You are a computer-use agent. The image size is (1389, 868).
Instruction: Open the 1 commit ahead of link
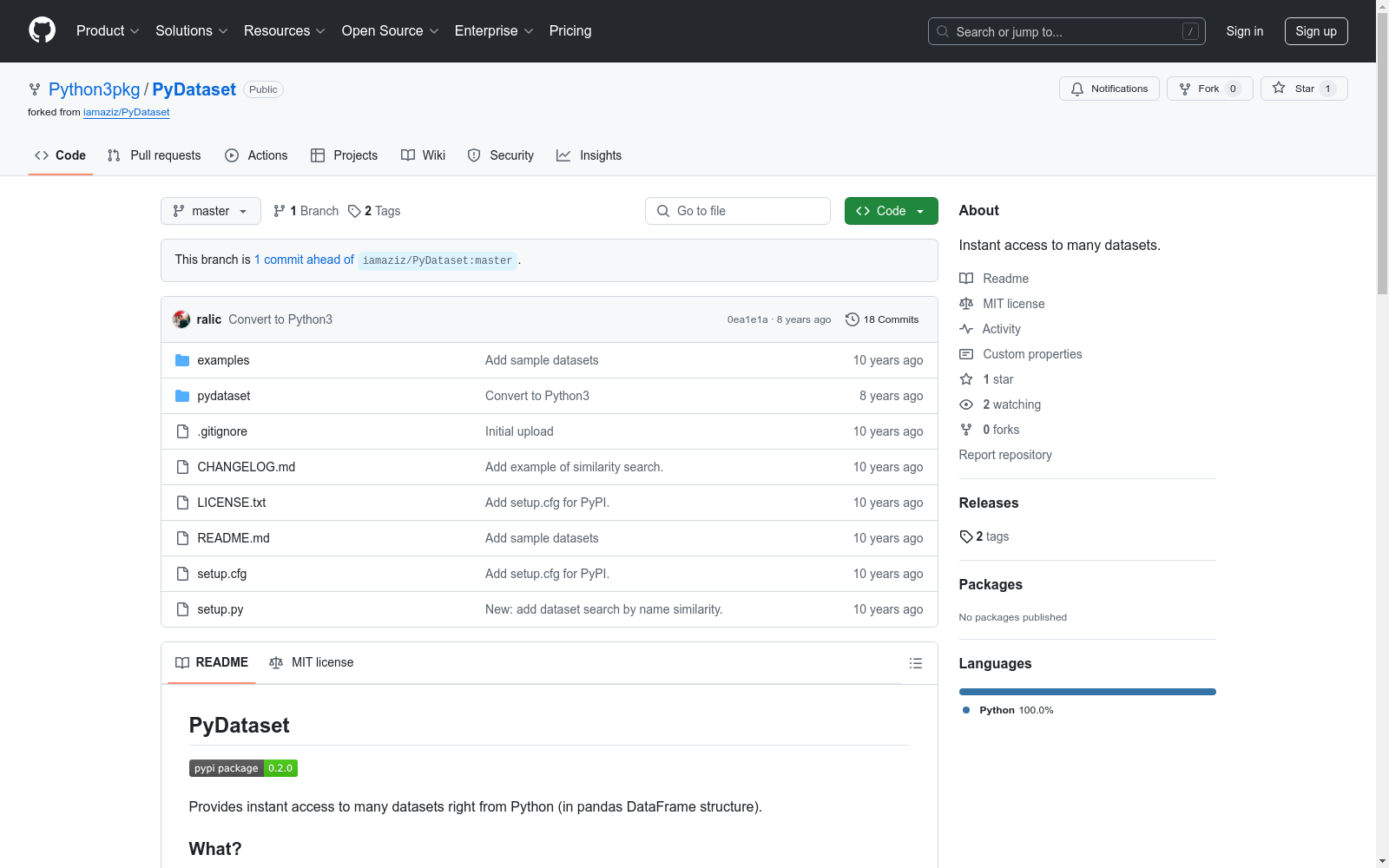(x=304, y=260)
